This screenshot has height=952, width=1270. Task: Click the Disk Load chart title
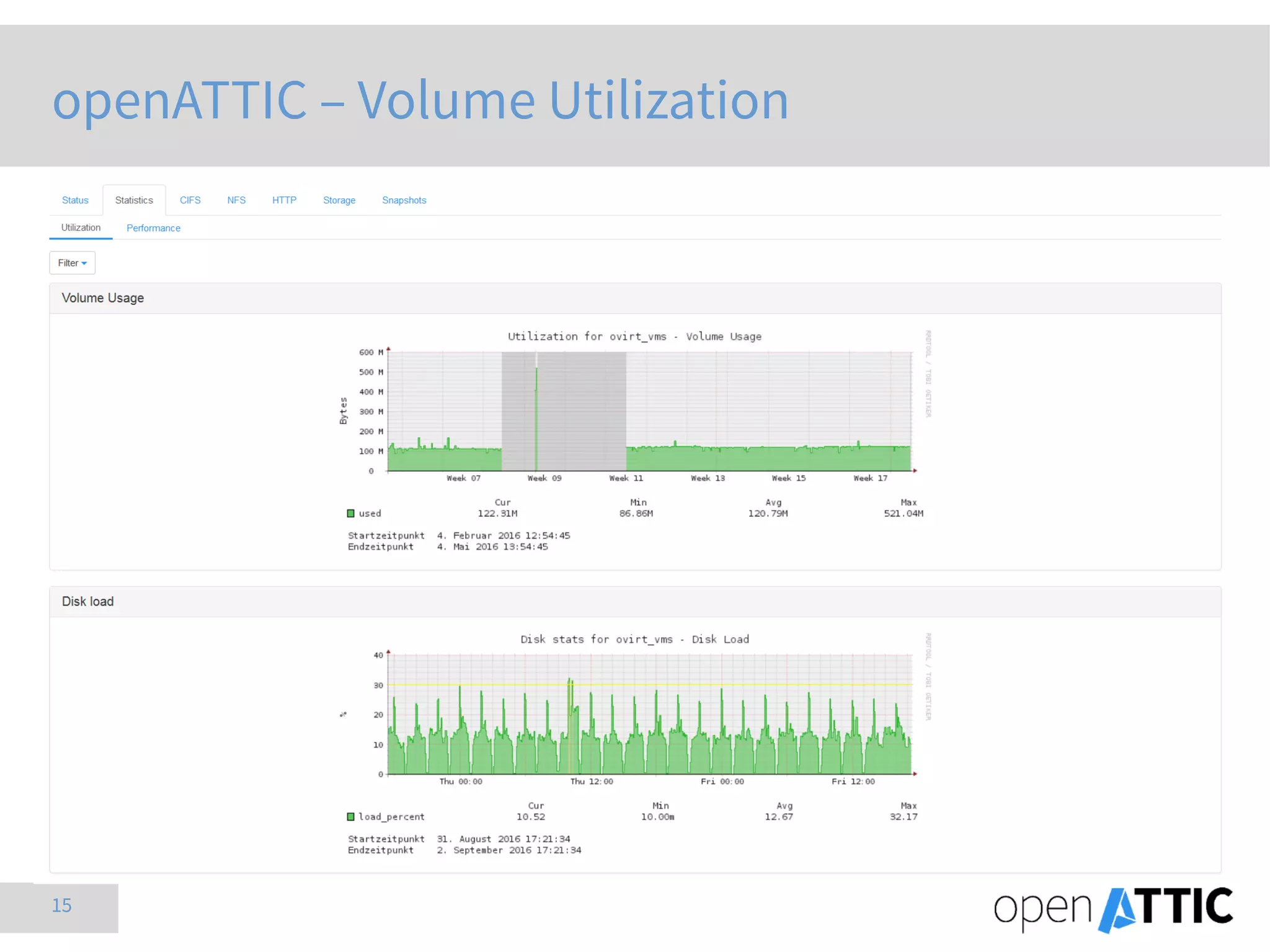[x=634, y=639]
